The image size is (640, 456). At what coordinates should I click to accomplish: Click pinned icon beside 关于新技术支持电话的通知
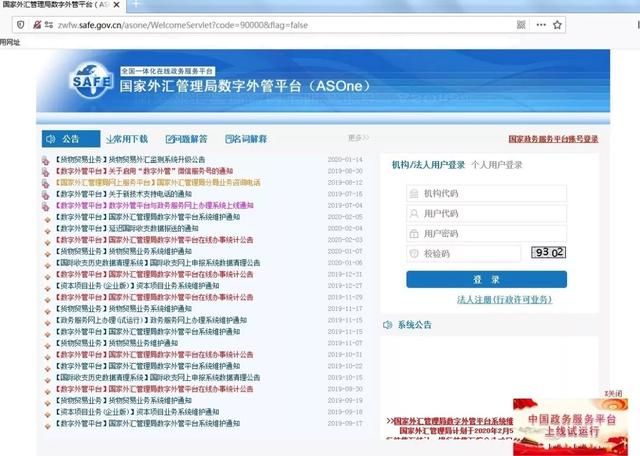point(45,195)
